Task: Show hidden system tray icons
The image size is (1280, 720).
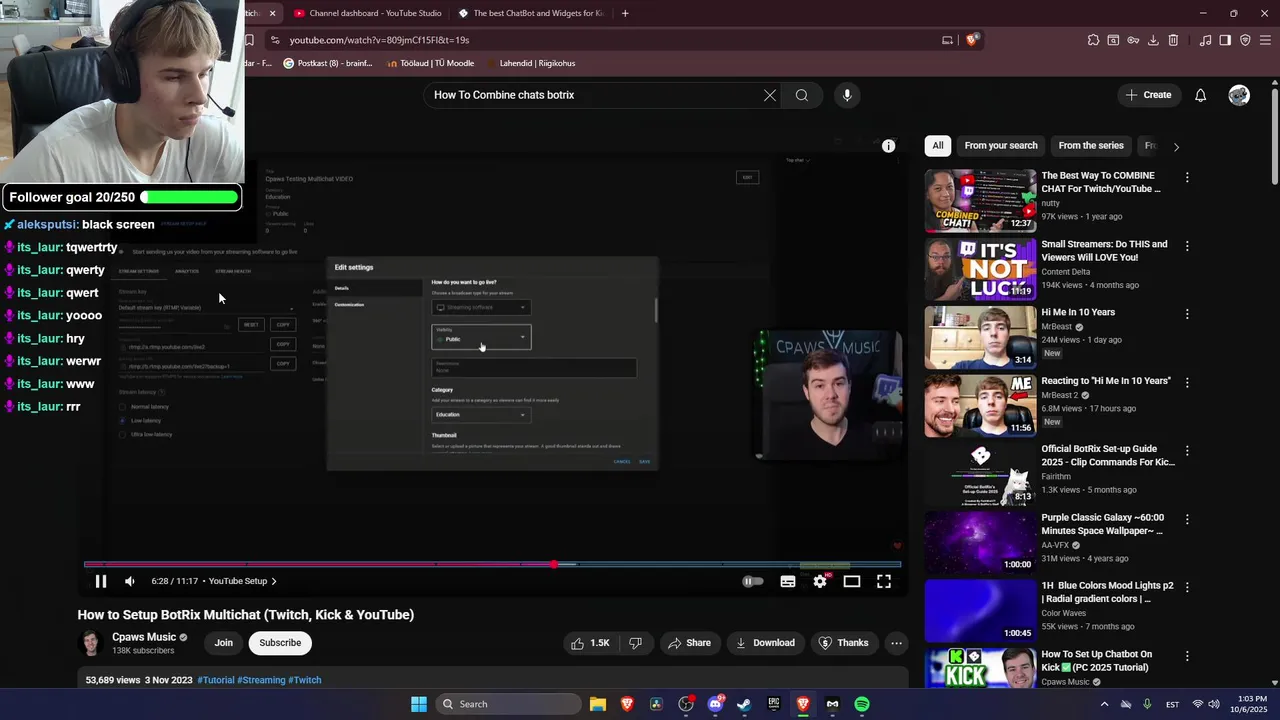Action: (1105, 704)
